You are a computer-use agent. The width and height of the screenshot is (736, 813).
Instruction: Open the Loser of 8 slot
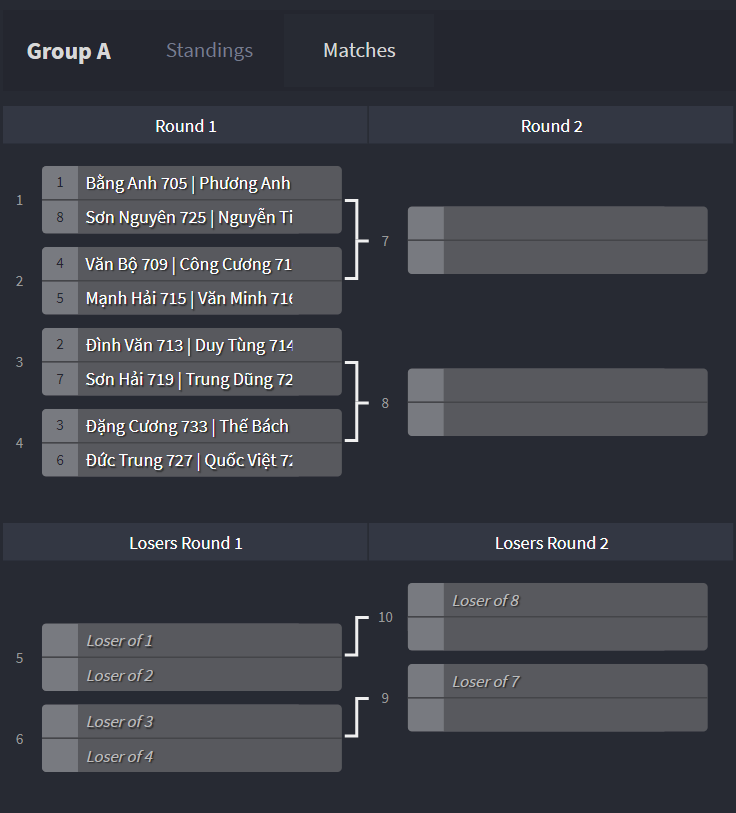(x=558, y=600)
